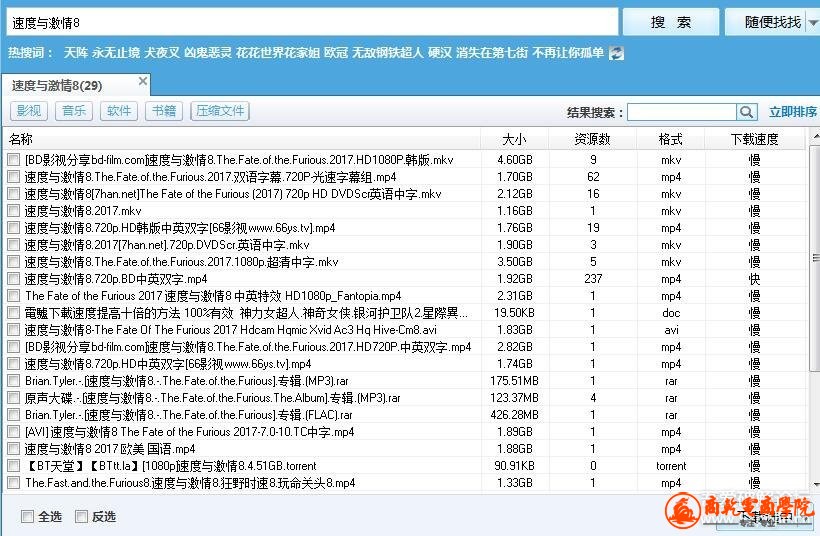The height and width of the screenshot is (536, 820).
Task: Tick checkbox for 速度与激情8.2017.mkv
Action: tap(14, 211)
